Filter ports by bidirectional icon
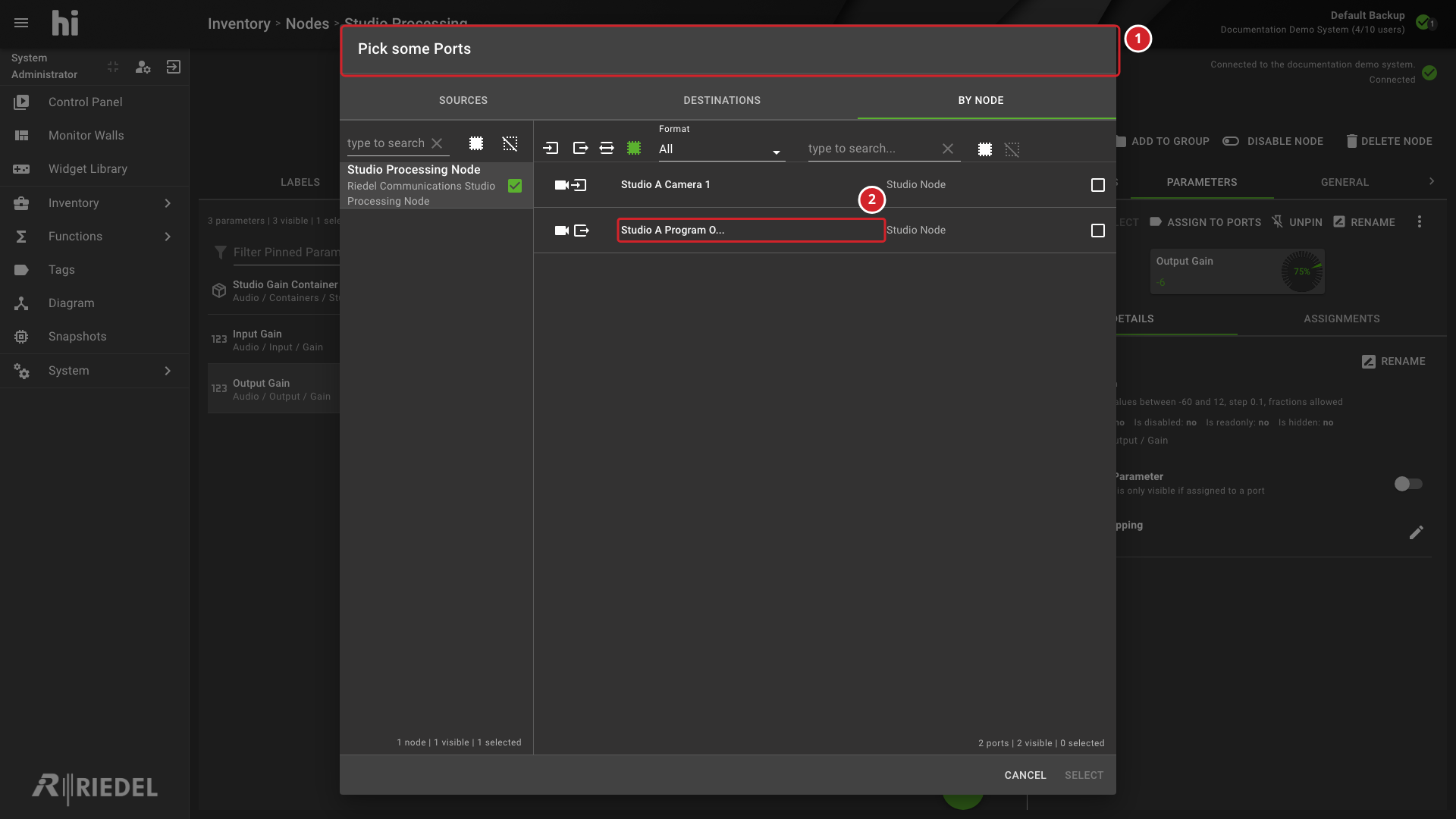 [x=607, y=149]
